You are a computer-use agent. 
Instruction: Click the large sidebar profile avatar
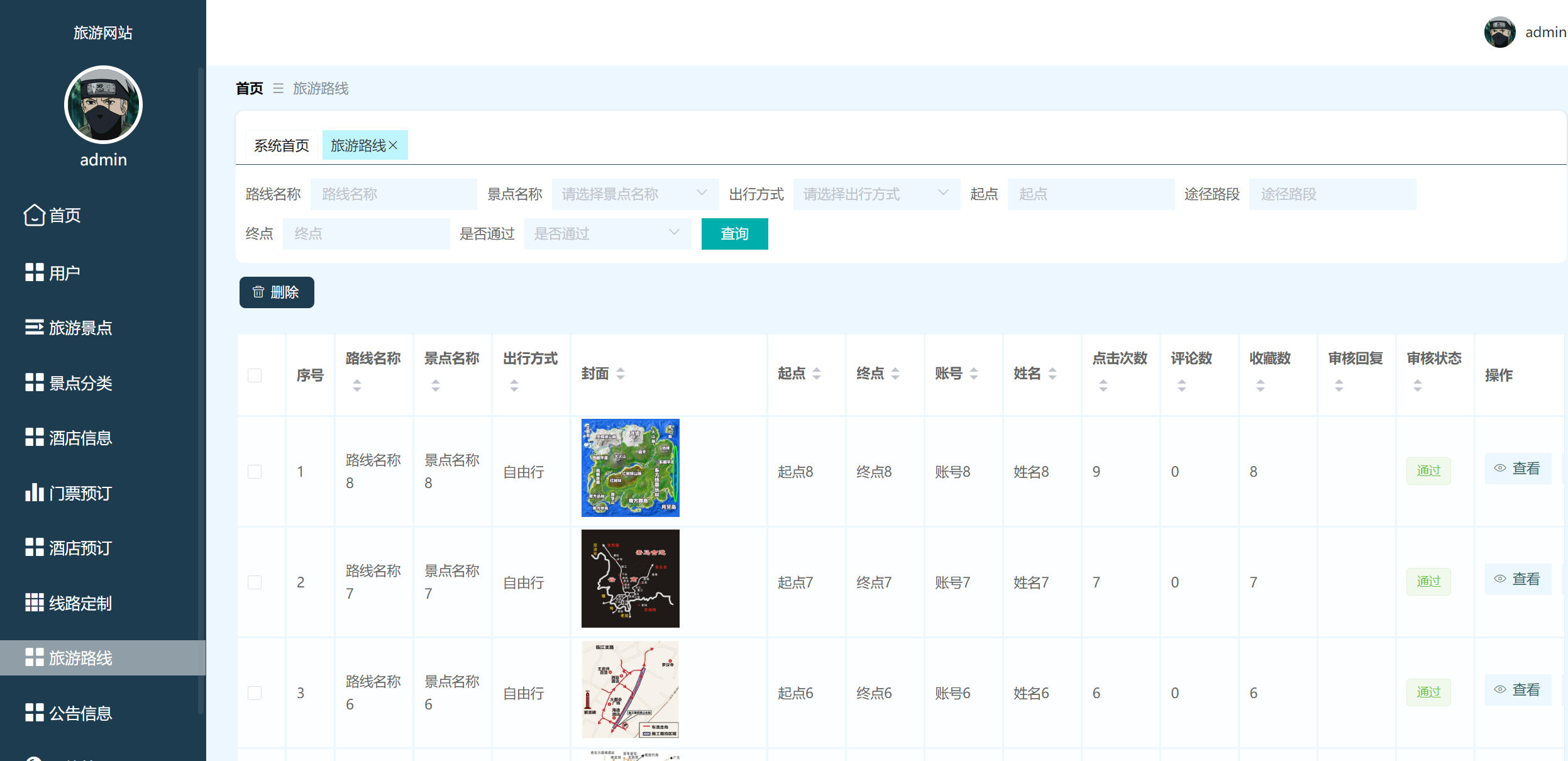pyautogui.click(x=103, y=105)
